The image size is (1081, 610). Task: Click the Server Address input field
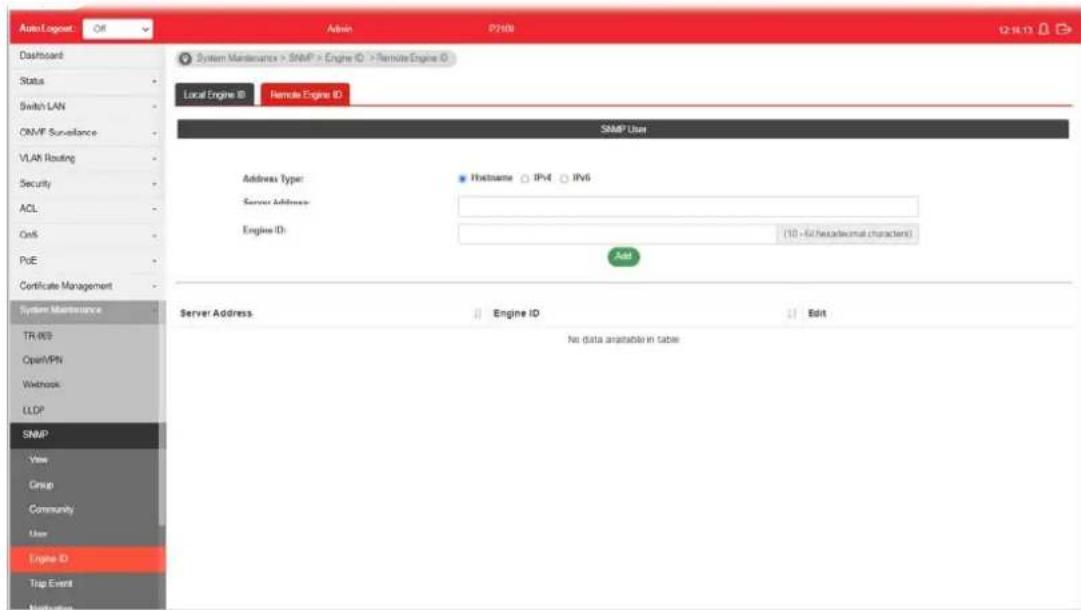[688, 206]
